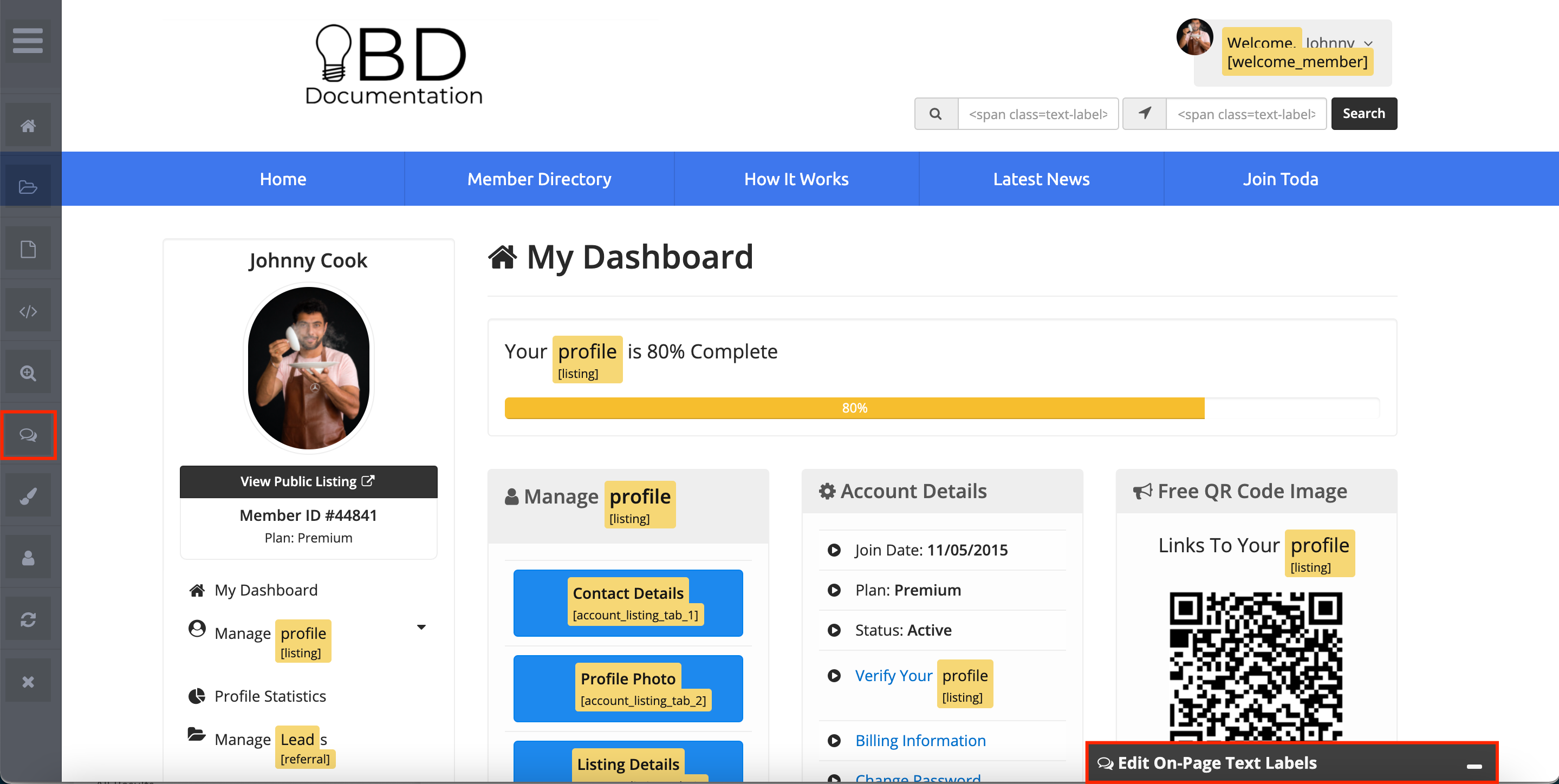Click the Contact Details blue button

pos(628,603)
